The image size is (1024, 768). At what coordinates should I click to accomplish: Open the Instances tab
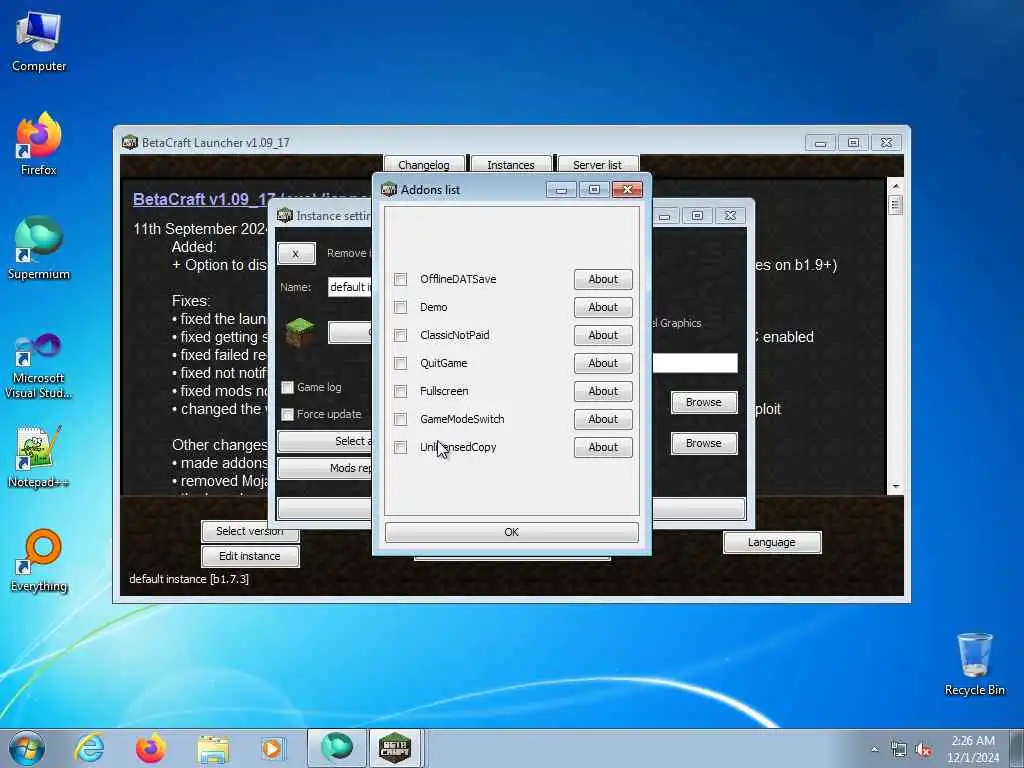[x=511, y=165]
